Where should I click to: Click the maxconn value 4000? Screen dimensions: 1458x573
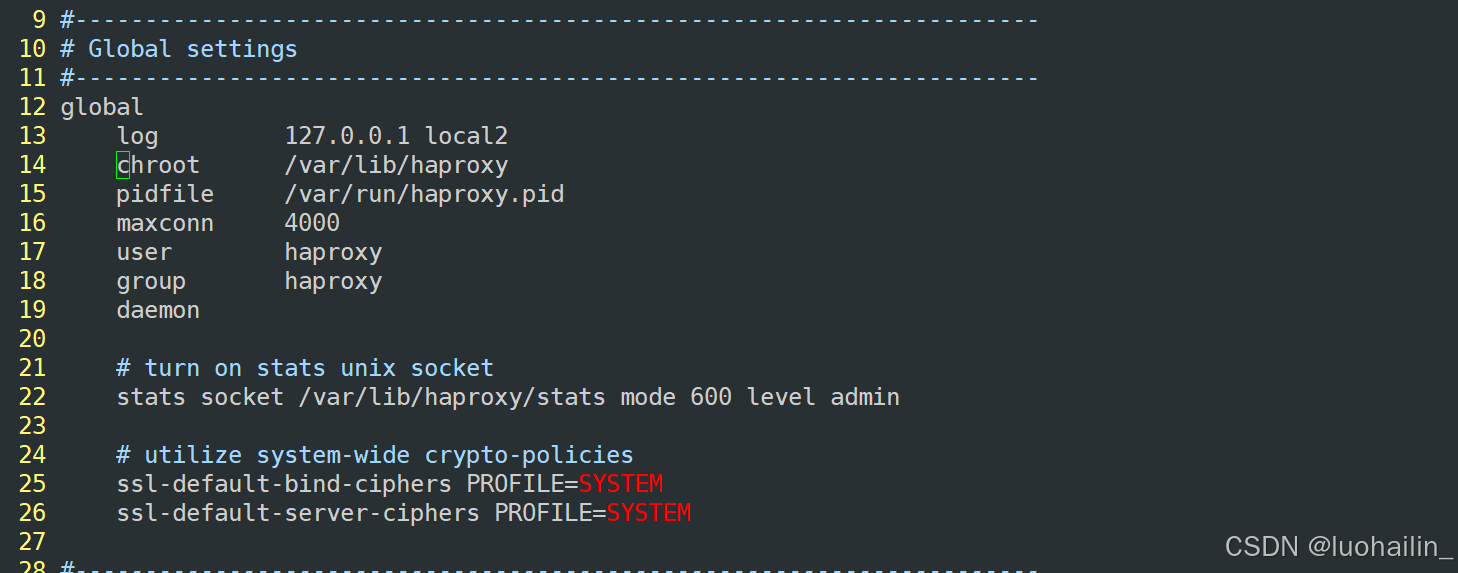(x=312, y=223)
